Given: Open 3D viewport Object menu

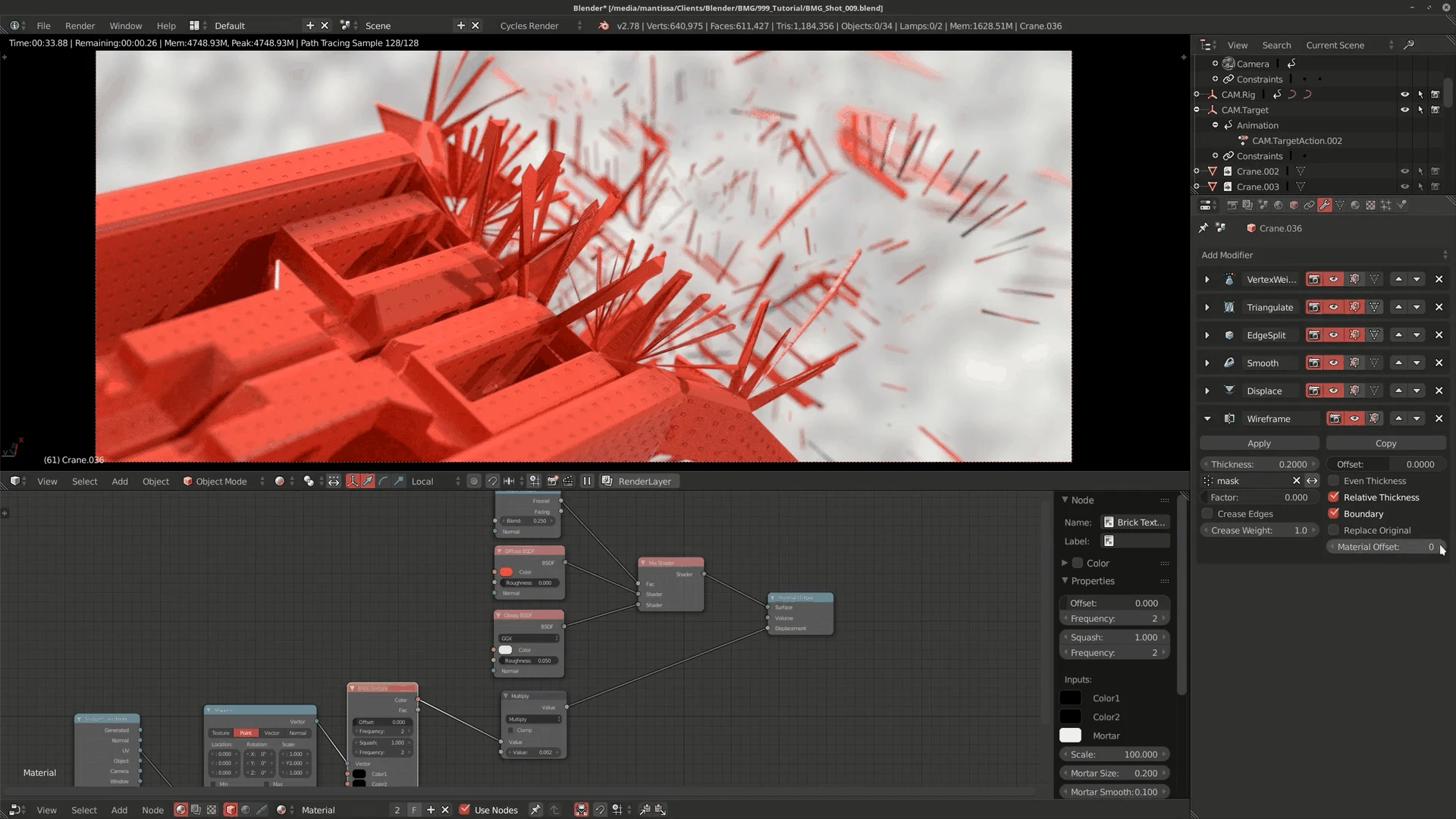Looking at the screenshot, I should pyautogui.click(x=155, y=481).
